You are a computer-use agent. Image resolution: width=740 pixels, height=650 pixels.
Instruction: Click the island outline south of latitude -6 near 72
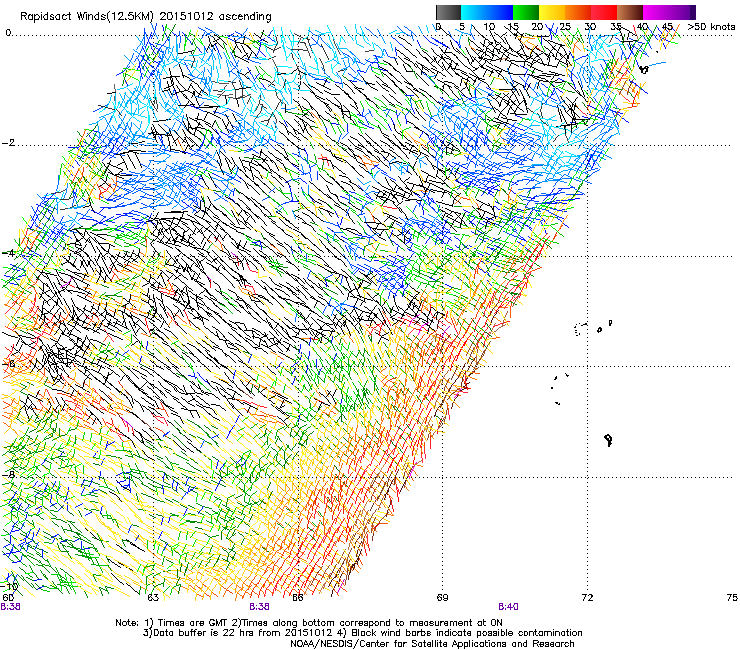coord(609,441)
